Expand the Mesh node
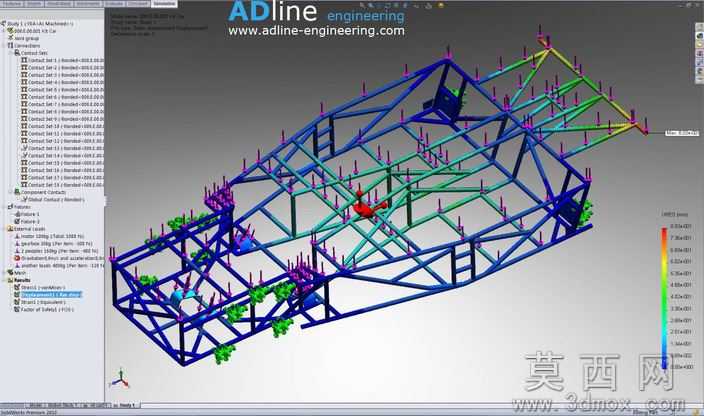Image resolution: width=704 pixels, height=416 pixels. click(x=4, y=272)
